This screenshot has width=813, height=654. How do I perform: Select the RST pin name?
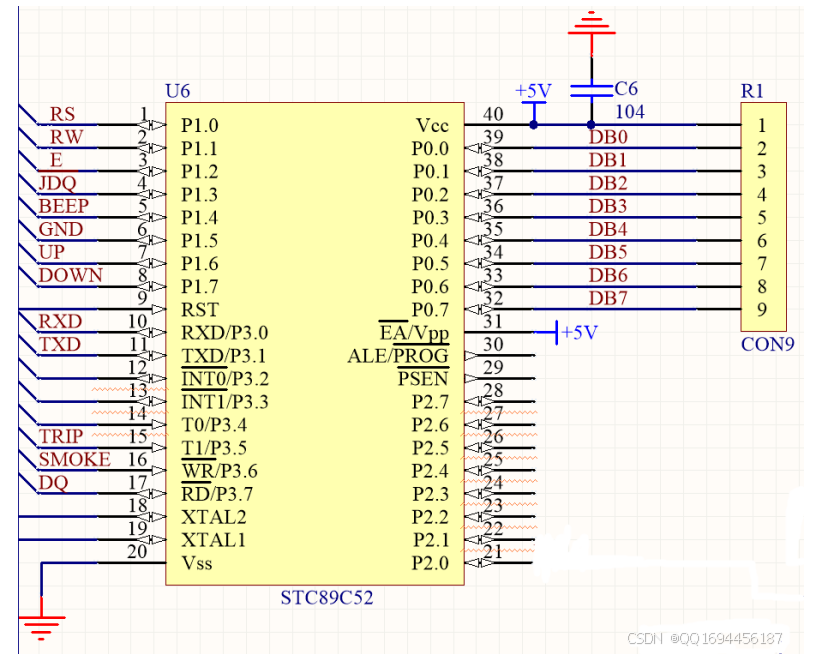[200, 310]
